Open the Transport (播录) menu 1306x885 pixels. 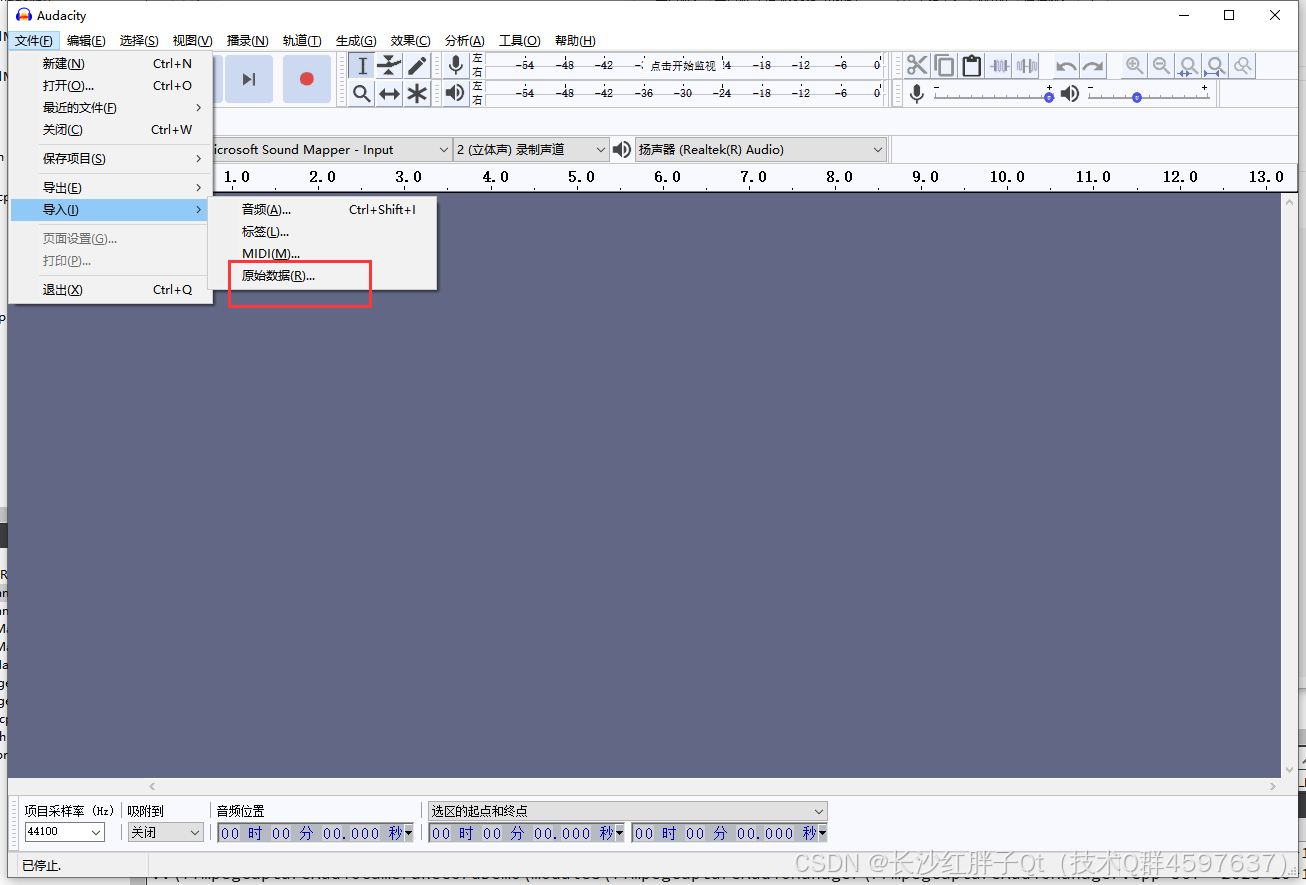(x=247, y=41)
